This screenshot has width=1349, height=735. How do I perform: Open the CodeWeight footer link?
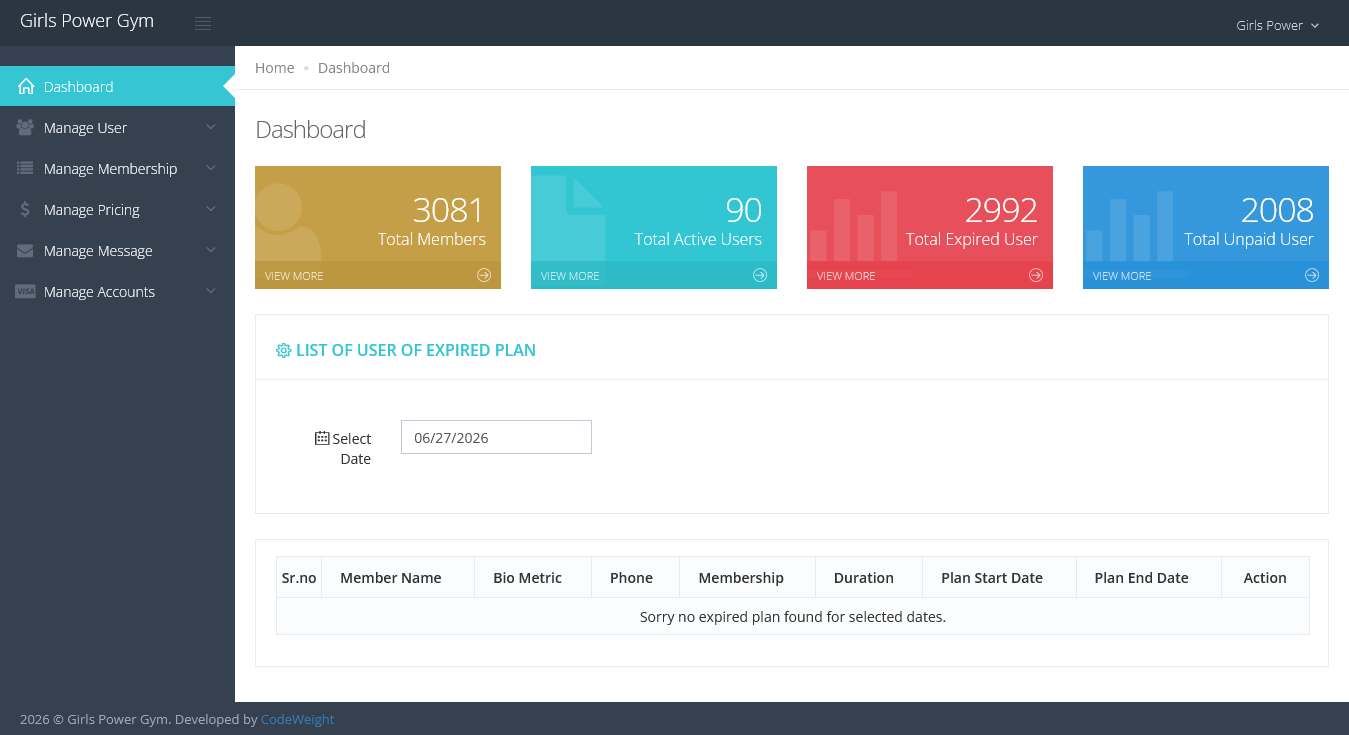click(298, 719)
